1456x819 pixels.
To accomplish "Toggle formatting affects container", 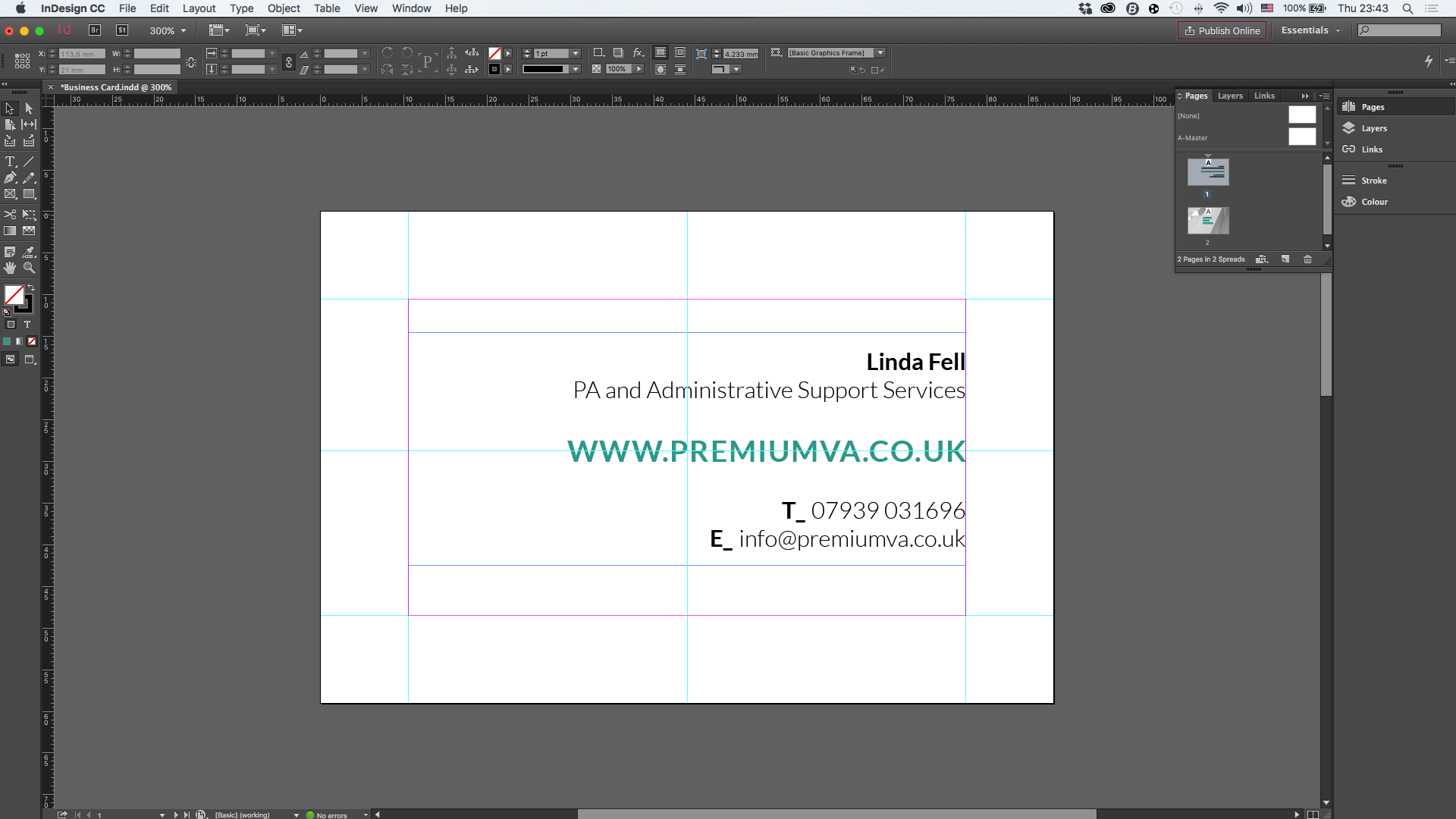I will pos(11,325).
